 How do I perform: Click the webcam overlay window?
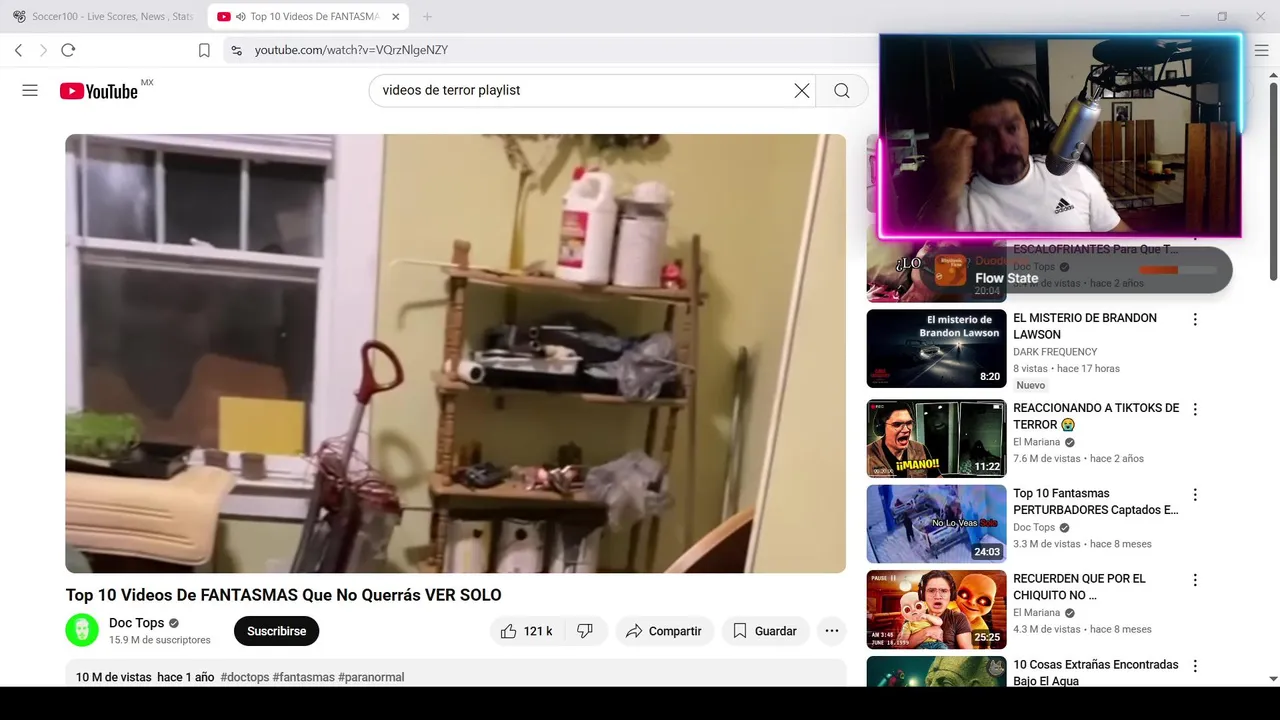1060,136
